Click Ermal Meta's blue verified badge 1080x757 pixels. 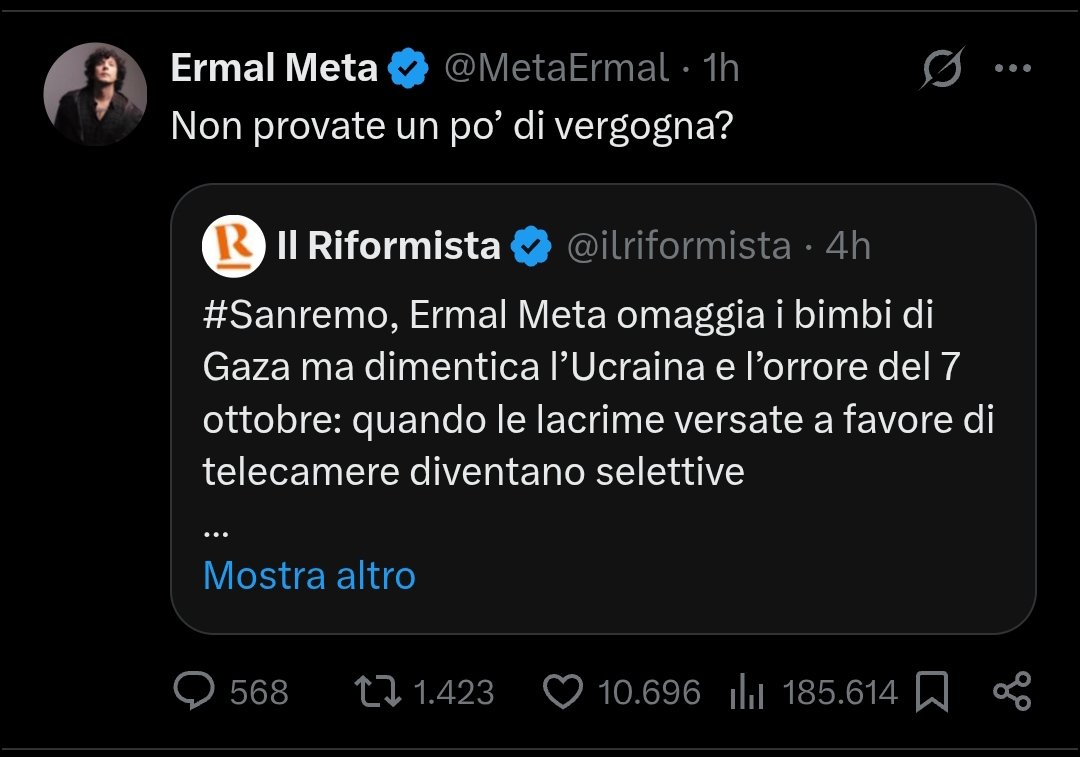tap(408, 69)
